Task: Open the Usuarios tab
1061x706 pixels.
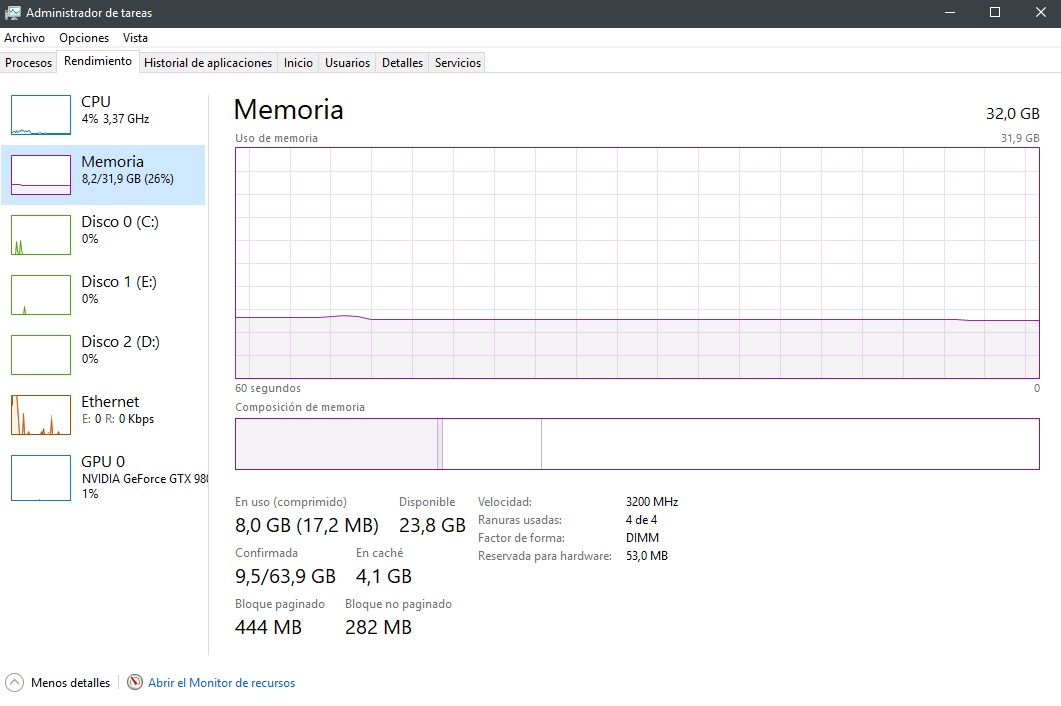Action: pyautogui.click(x=347, y=63)
